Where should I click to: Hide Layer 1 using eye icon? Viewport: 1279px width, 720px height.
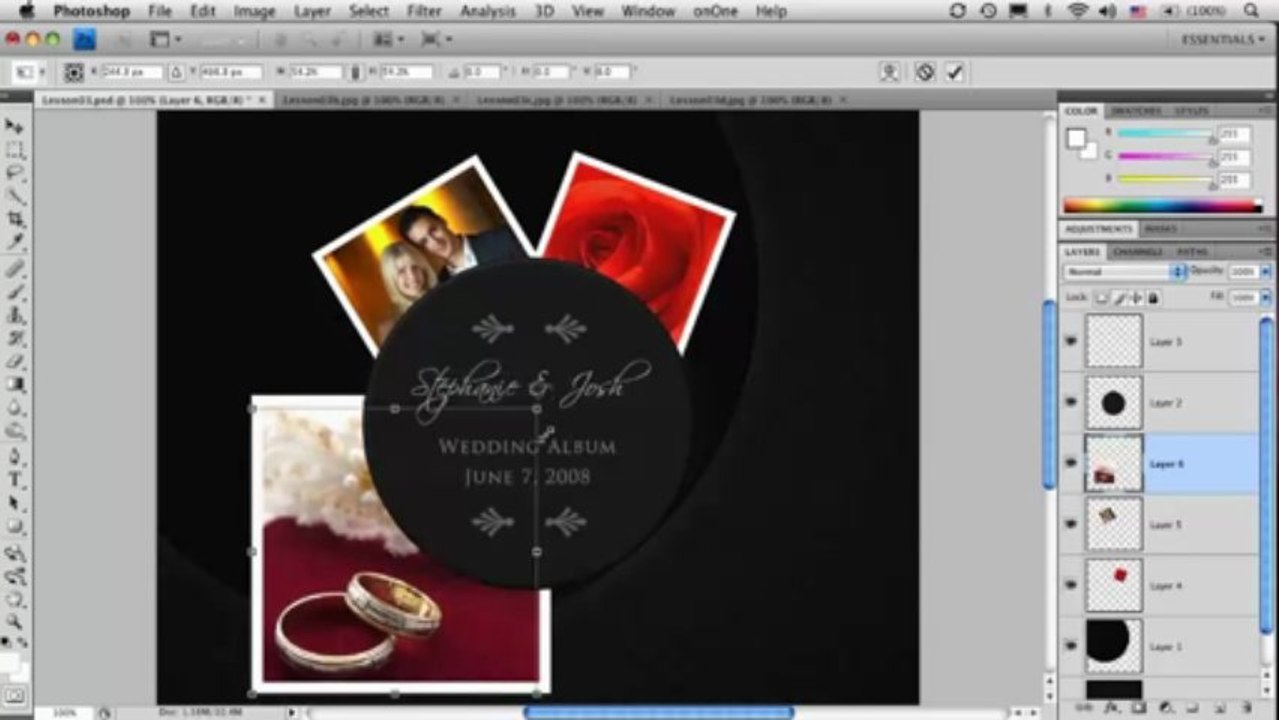(1071, 646)
